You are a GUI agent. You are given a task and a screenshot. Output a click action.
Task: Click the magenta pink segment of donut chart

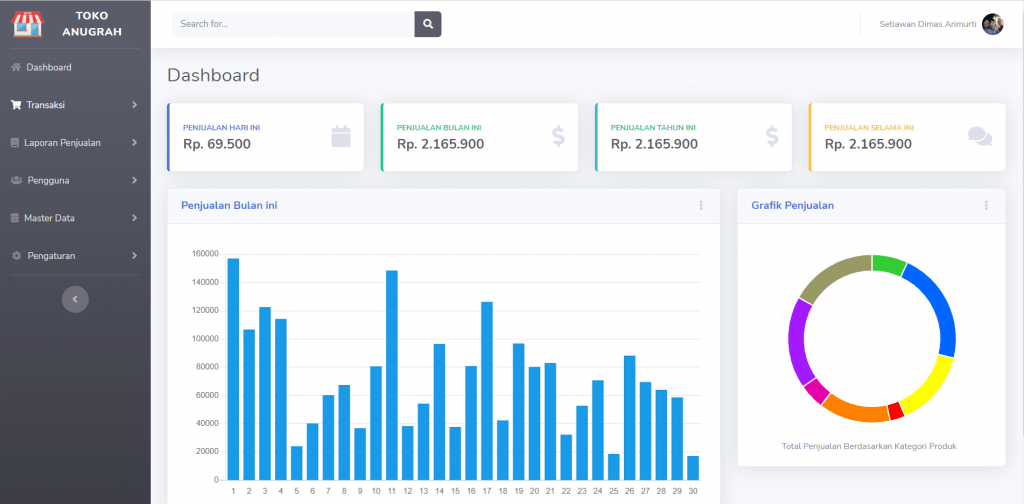coord(816,390)
